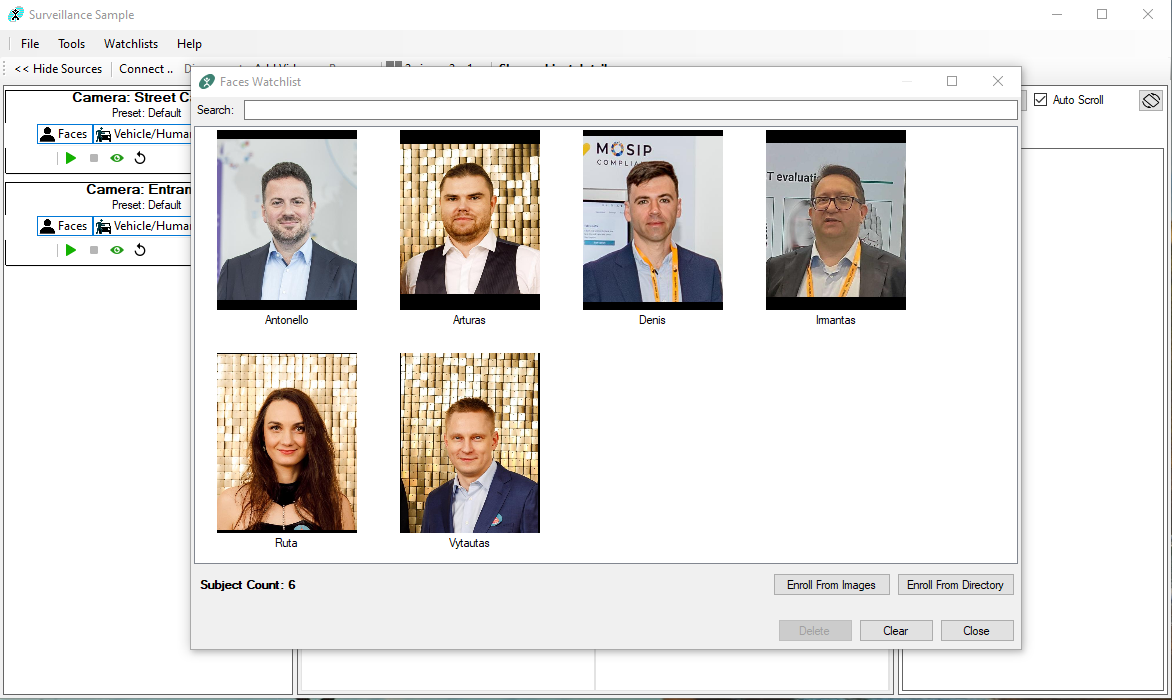Play the Street camera source
The image size is (1172, 700).
pyautogui.click(x=71, y=158)
